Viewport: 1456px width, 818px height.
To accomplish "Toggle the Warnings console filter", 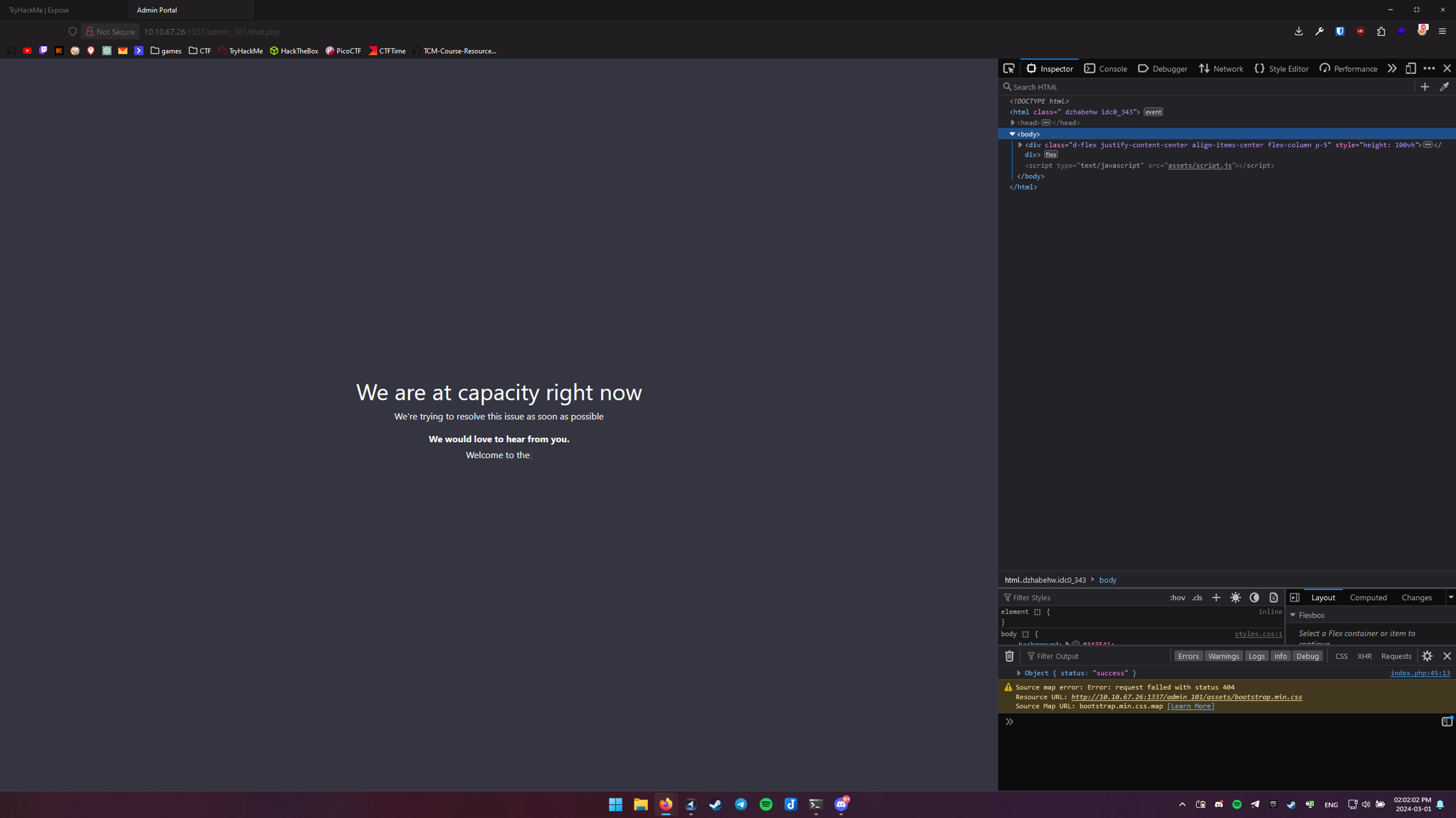I will (x=1223, y=656).
